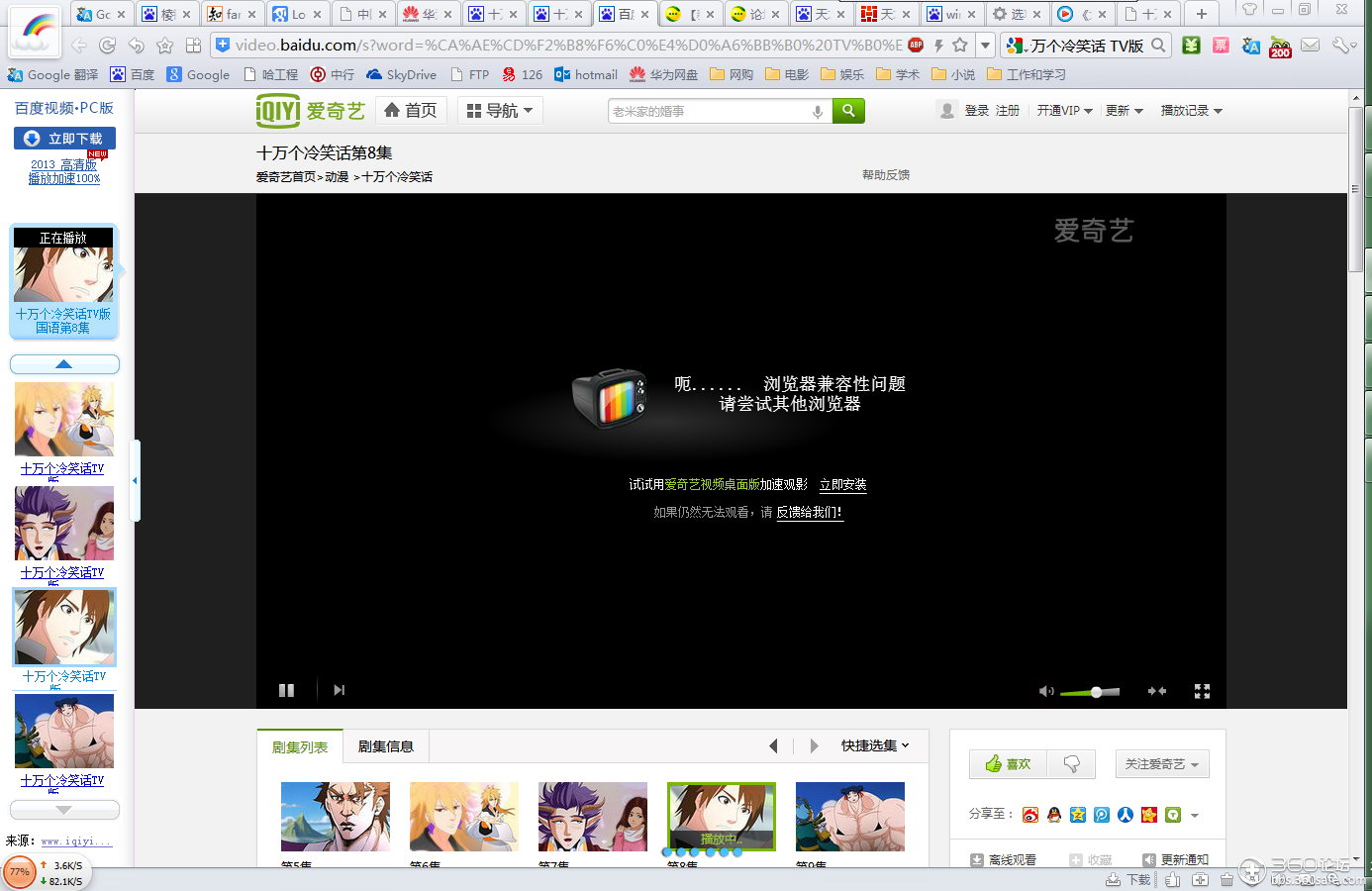
Task: Open the hotmail bookmark
Action: [x=586, y=74]
